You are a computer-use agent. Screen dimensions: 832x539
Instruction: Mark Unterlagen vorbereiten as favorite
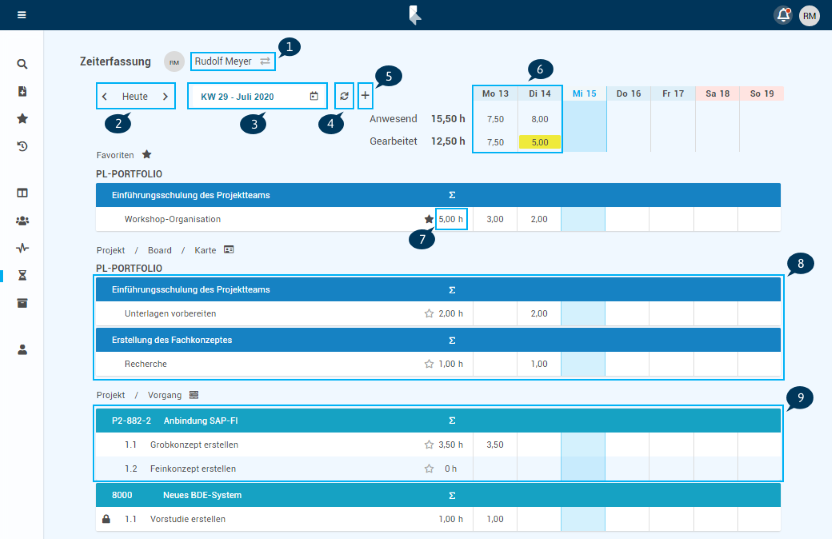point(429,313)
